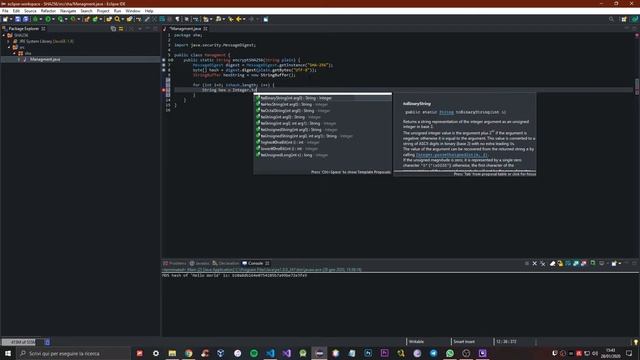Open the Coverage dropdown arrow
The image size is (640, 360).
click(65, 19)
